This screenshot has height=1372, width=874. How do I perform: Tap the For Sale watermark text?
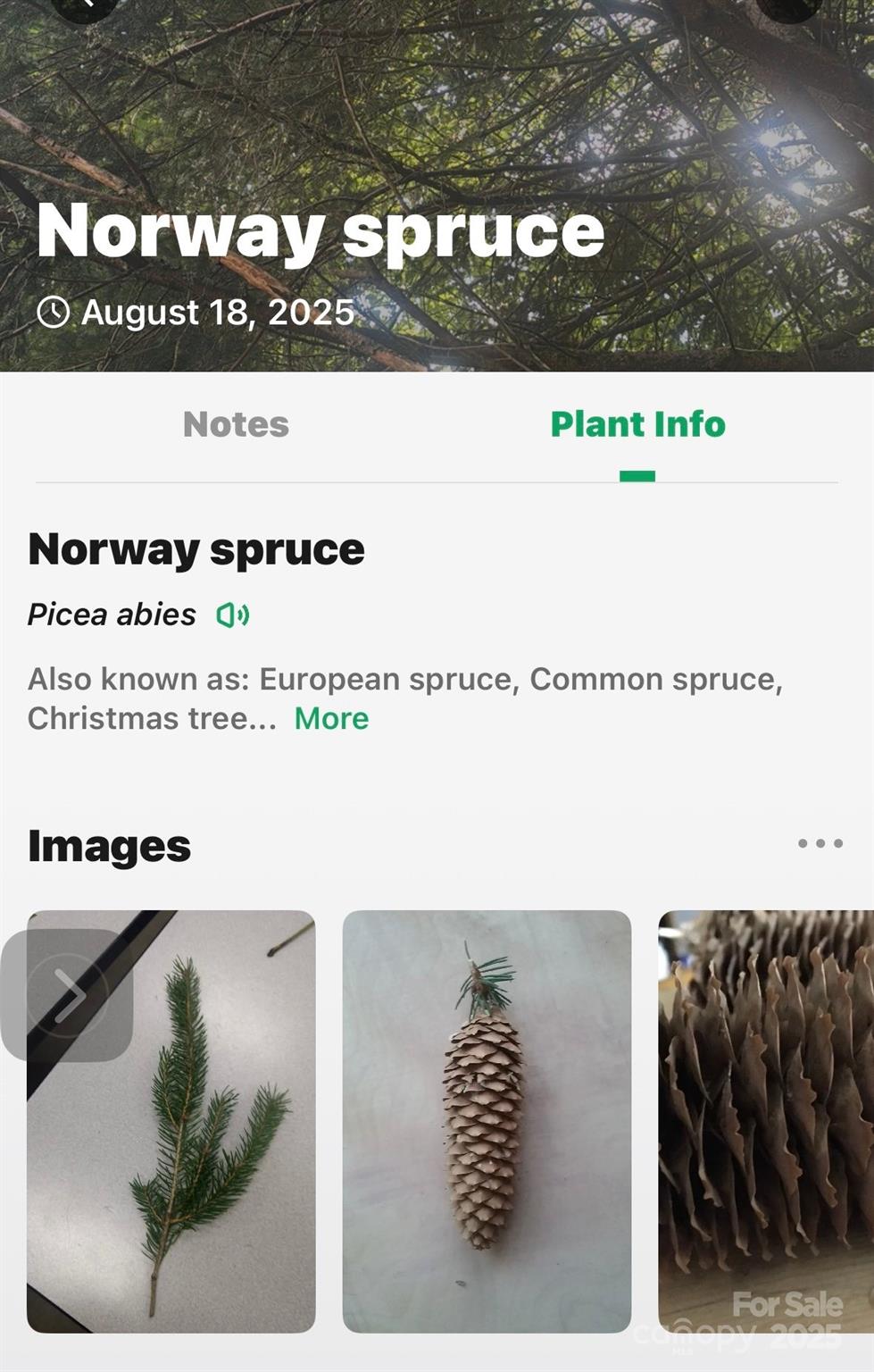pyautogui.click(x=787, y=1305)
